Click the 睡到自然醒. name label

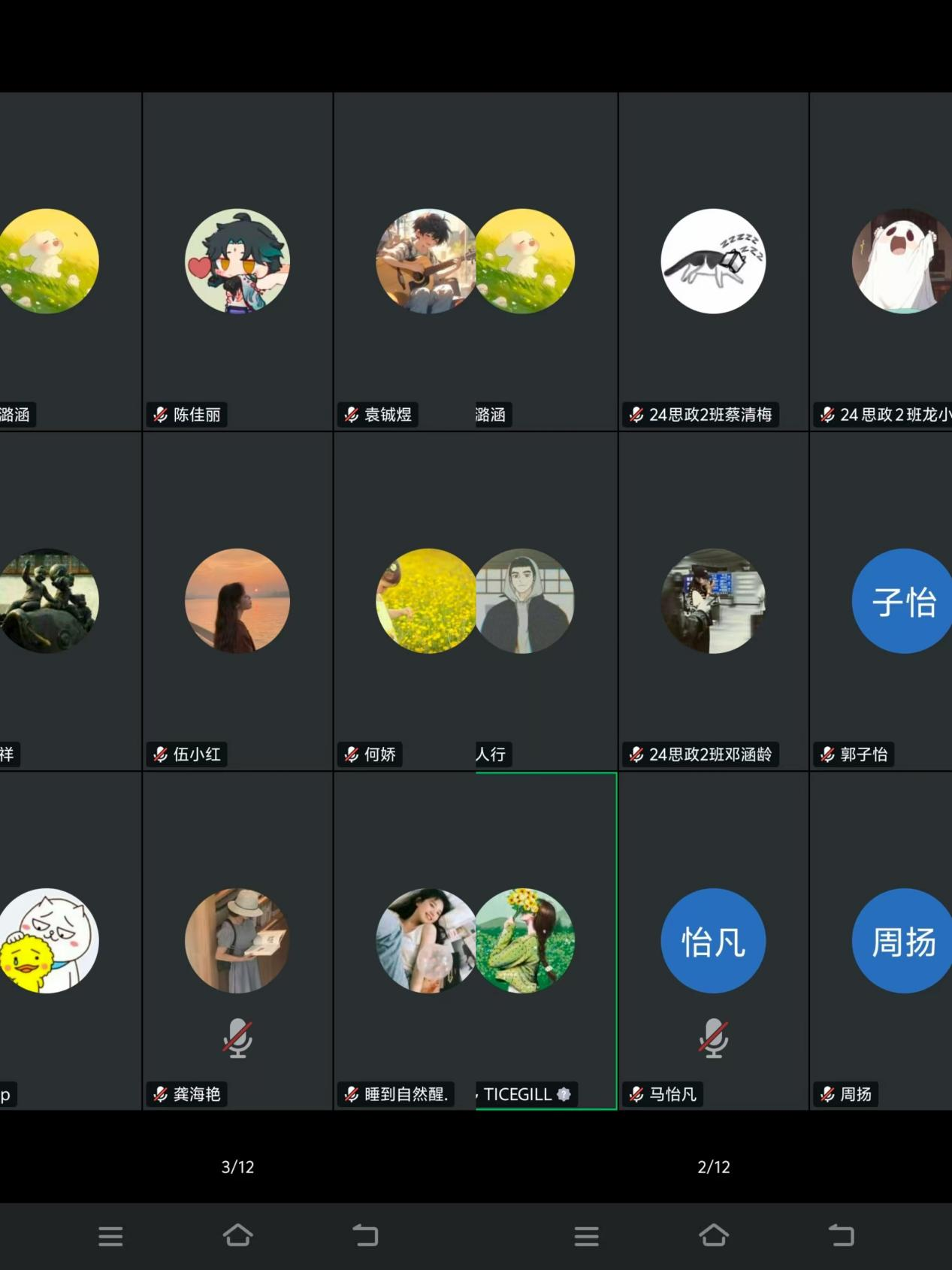point(406,1094)
